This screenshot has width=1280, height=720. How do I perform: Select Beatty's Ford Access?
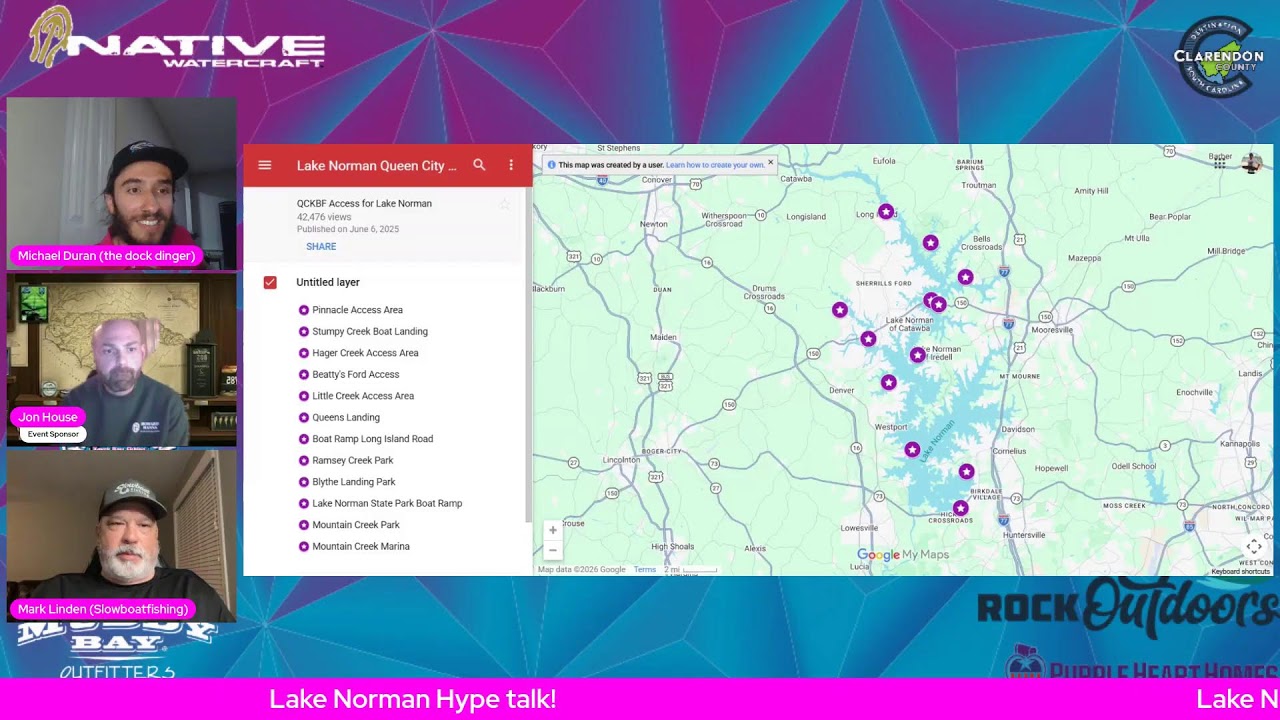tap(355, 375)
